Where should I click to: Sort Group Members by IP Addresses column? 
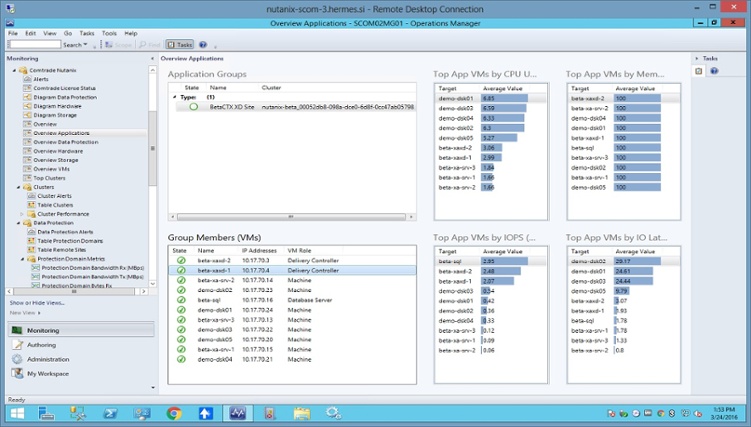[x=259, y=251]
